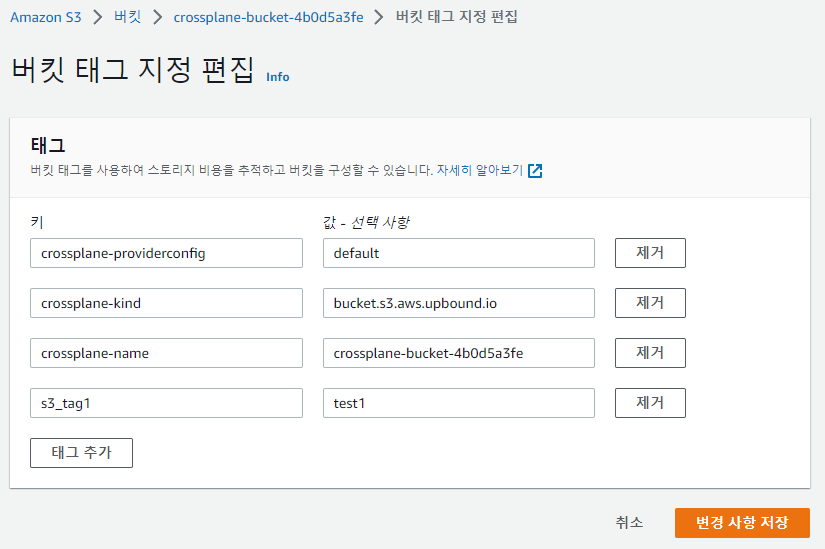Click the 태그 추가 button
The height and width of the screenshot is (549, 825).
(82, 453)
